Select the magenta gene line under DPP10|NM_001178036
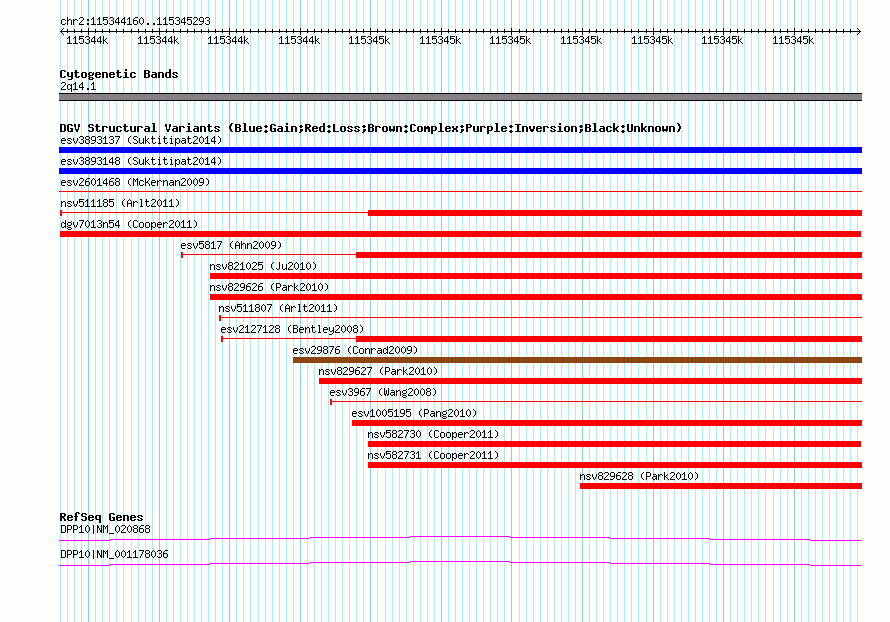This screenshot has width=890, height=622. pyautogui.click(x=460, y=563)
